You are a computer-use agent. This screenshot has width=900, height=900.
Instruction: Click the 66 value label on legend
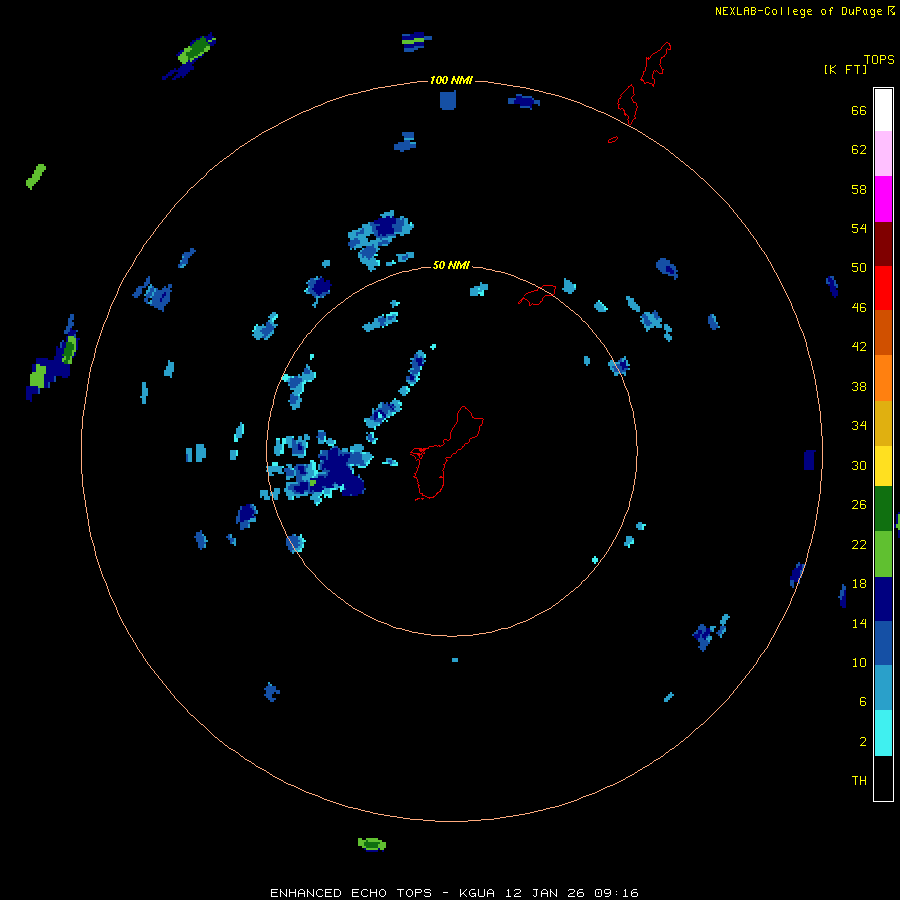click(x=859, y=110)
